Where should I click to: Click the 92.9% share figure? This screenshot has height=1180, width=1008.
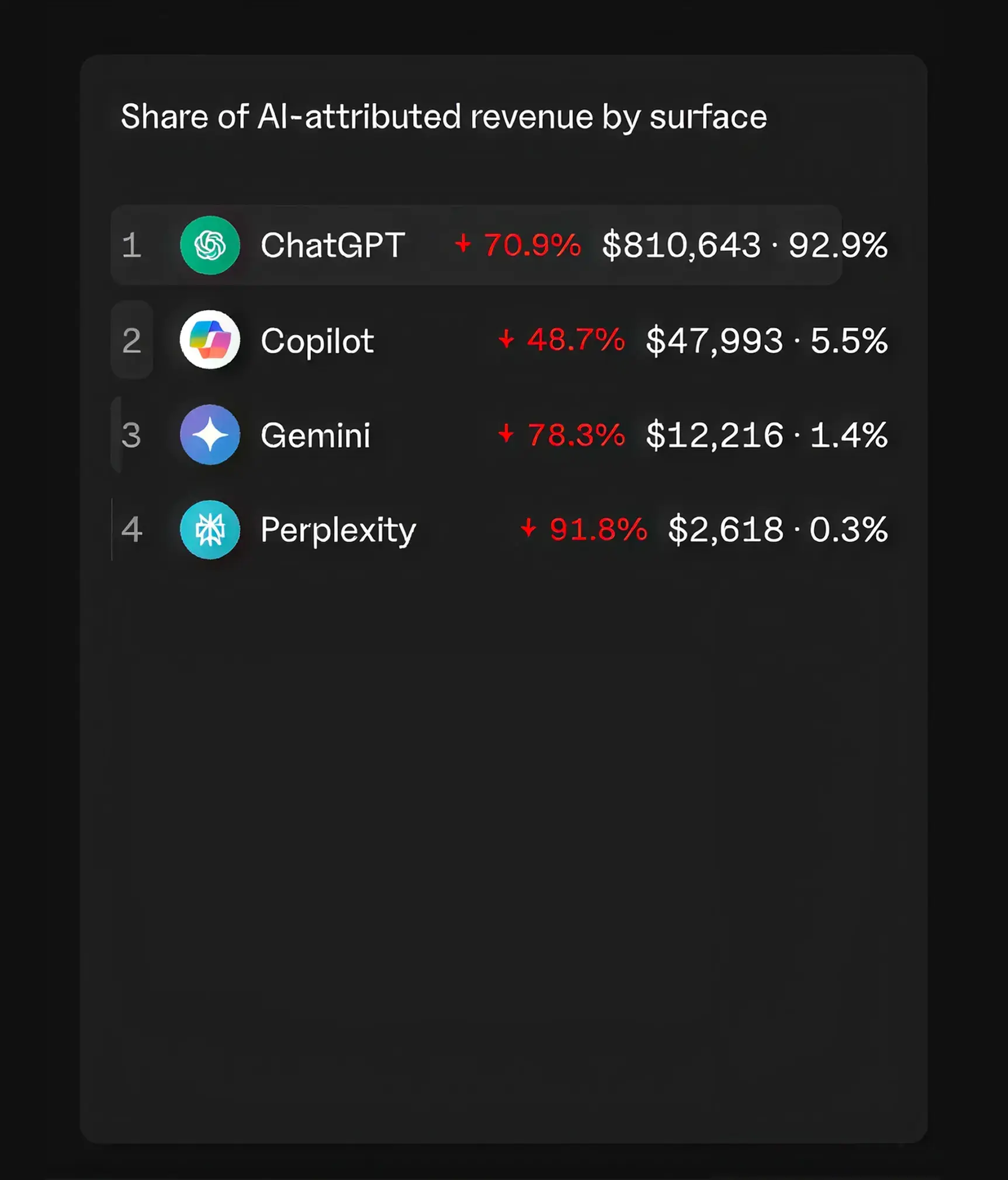coord(838,245)
